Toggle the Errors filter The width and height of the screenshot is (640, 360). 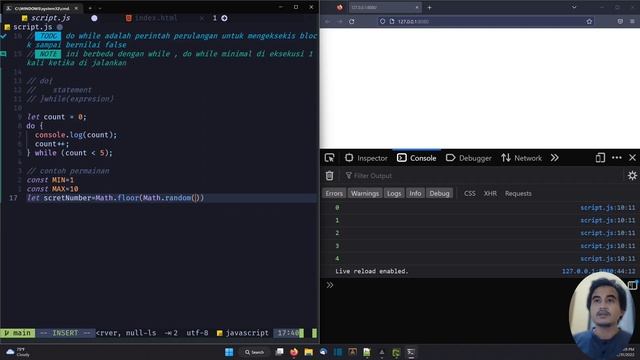point(334,193)
